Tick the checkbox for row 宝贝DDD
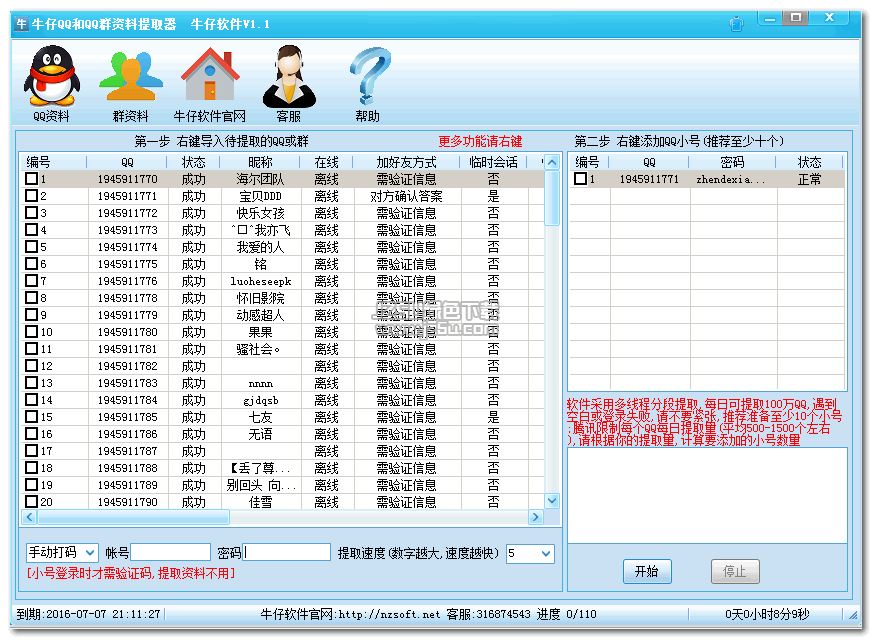The height and width of the screenshot is (640, 873). [x=32, y=196]
